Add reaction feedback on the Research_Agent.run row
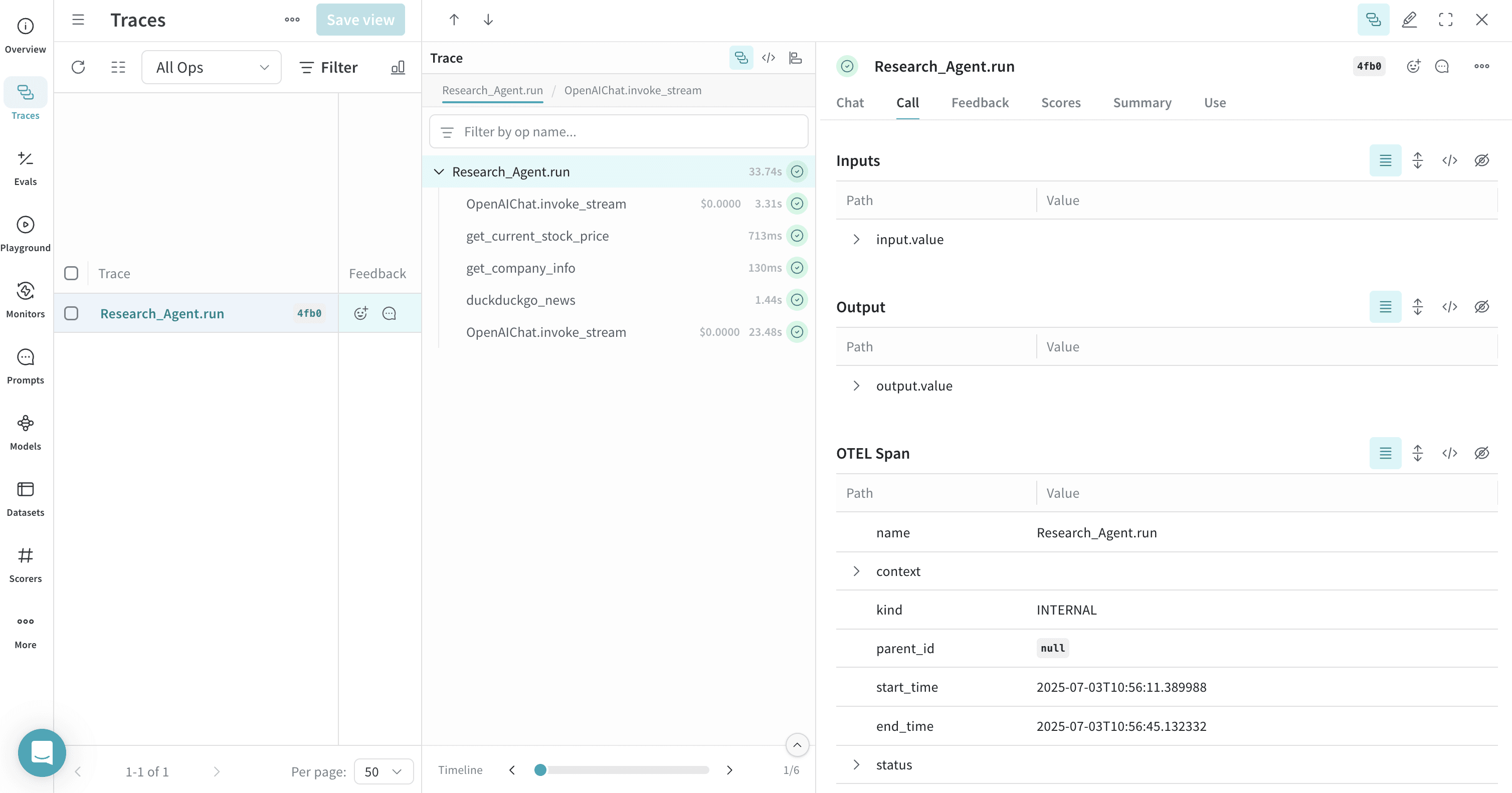 [x=360, y=313]
